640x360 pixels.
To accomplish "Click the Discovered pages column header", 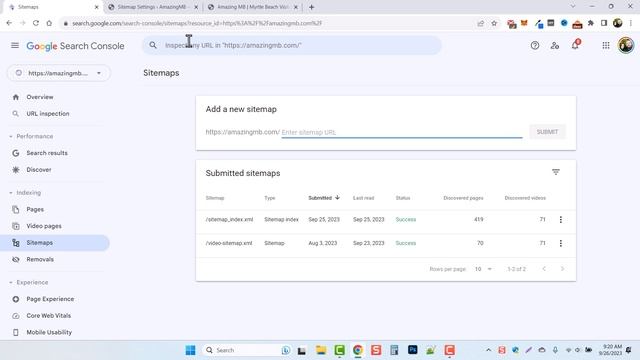I will (463, 198).
